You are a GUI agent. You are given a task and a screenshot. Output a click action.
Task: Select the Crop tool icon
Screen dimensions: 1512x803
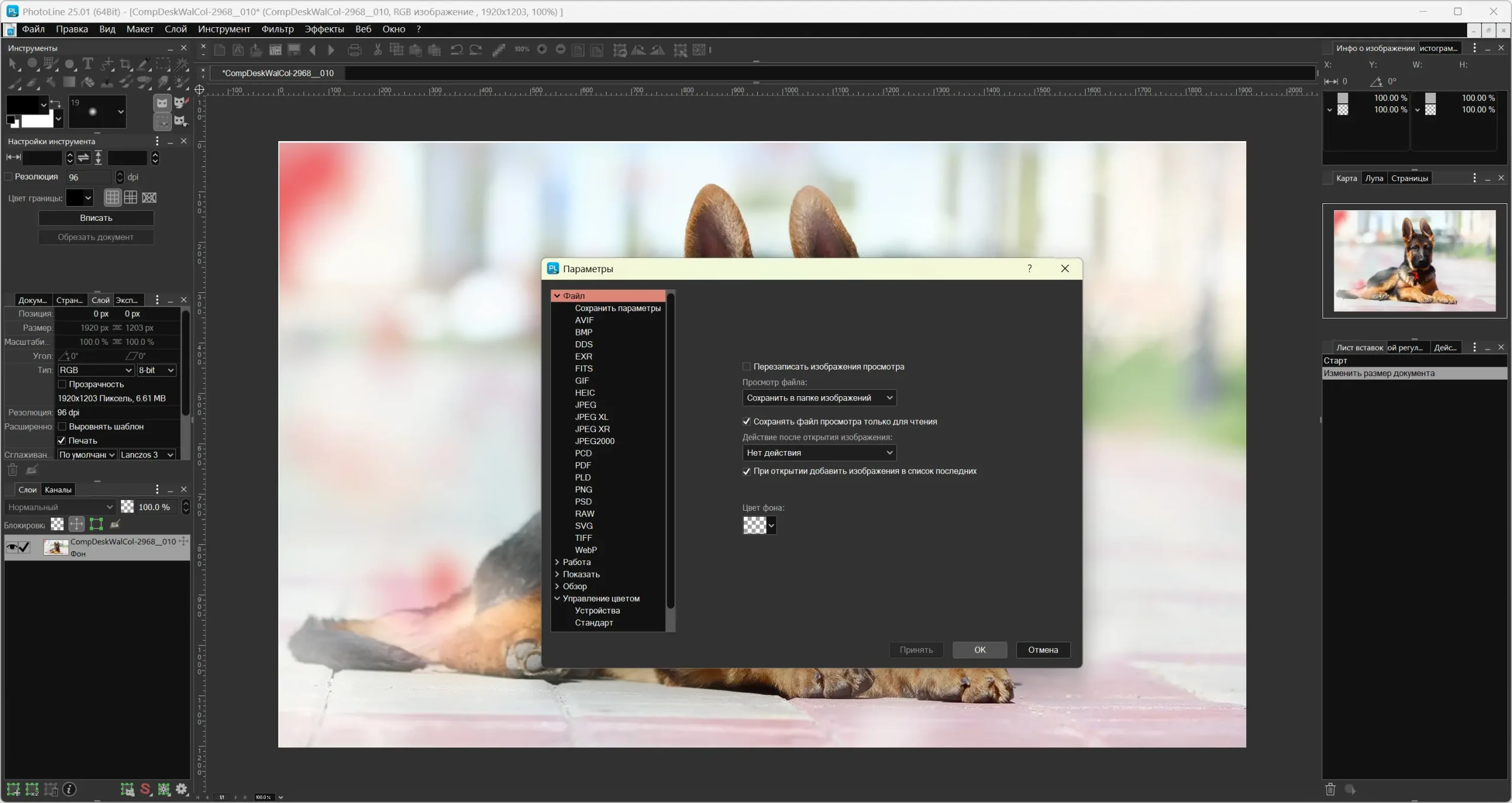[125, 64]
